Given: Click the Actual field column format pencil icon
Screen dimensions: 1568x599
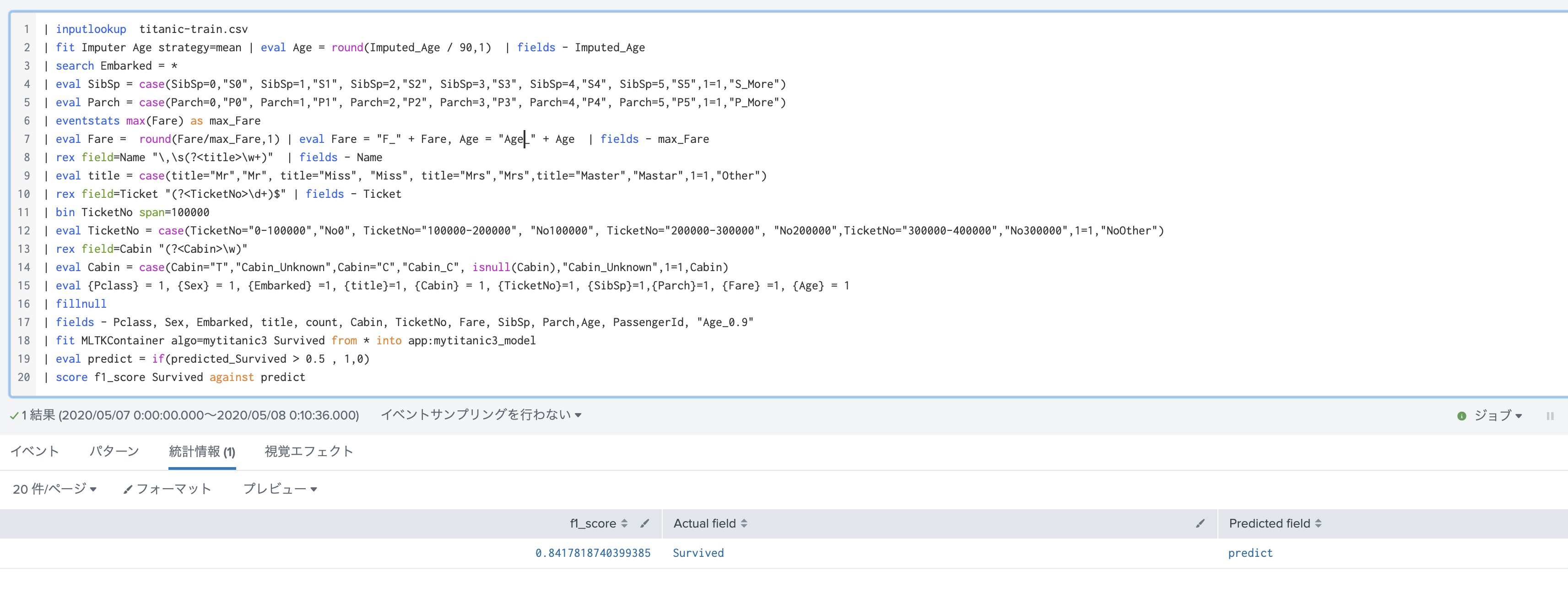Looking at the screenshot, I should point(1200,523).
